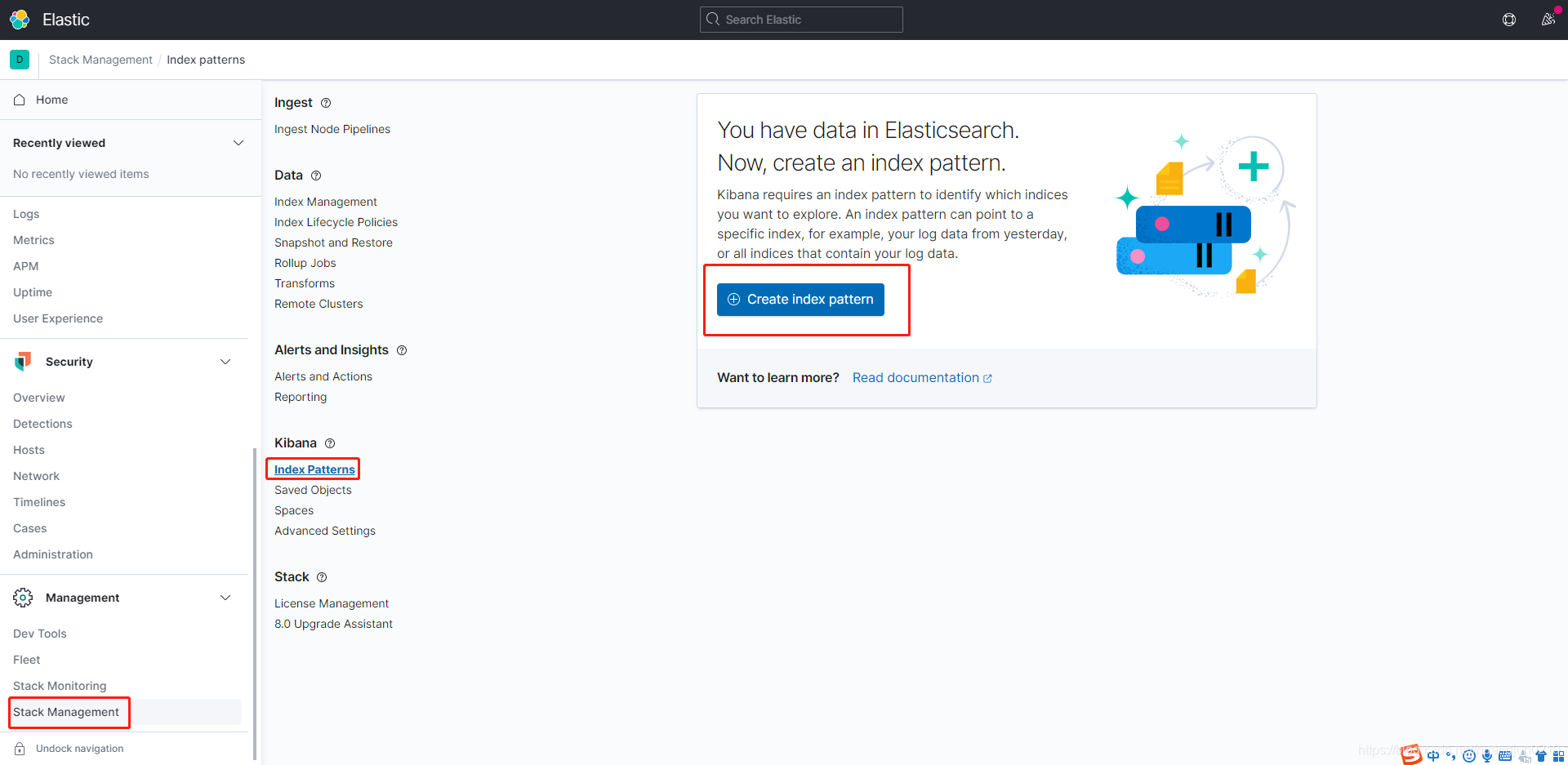
Task: Open Saved Objects
Action: pyautogui.click(x=313, y=490)
